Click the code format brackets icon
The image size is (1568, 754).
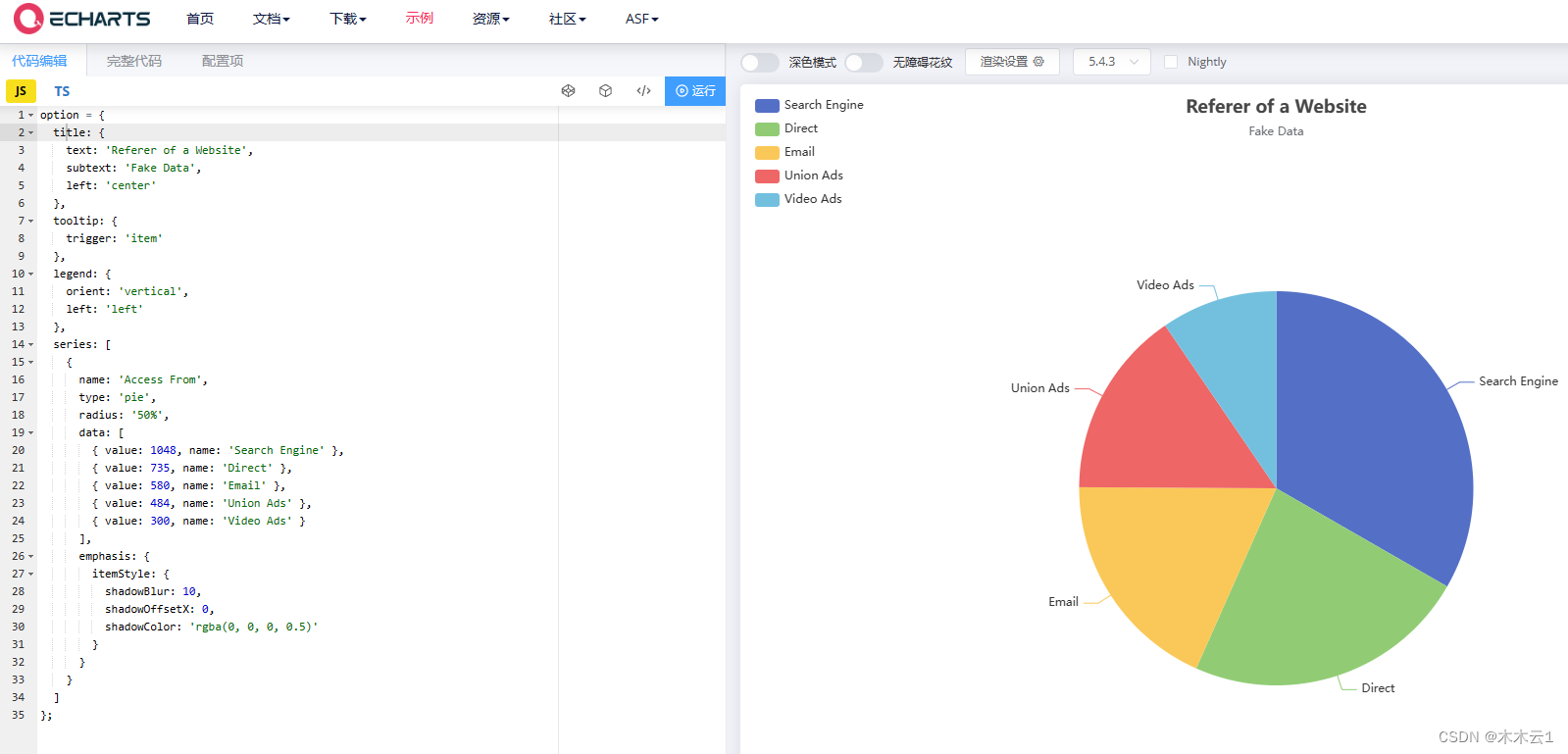pos(643,90)
